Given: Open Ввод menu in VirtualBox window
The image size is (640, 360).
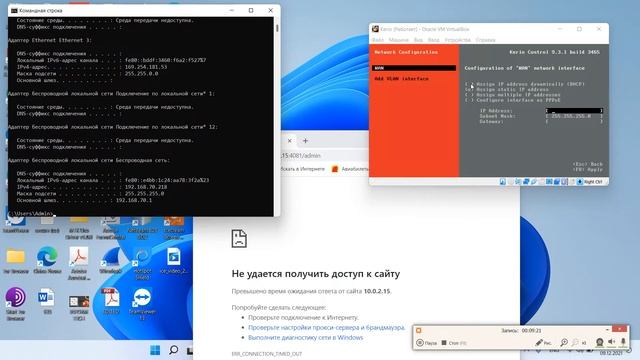Looking at the screenshot, I should point(433,40).
